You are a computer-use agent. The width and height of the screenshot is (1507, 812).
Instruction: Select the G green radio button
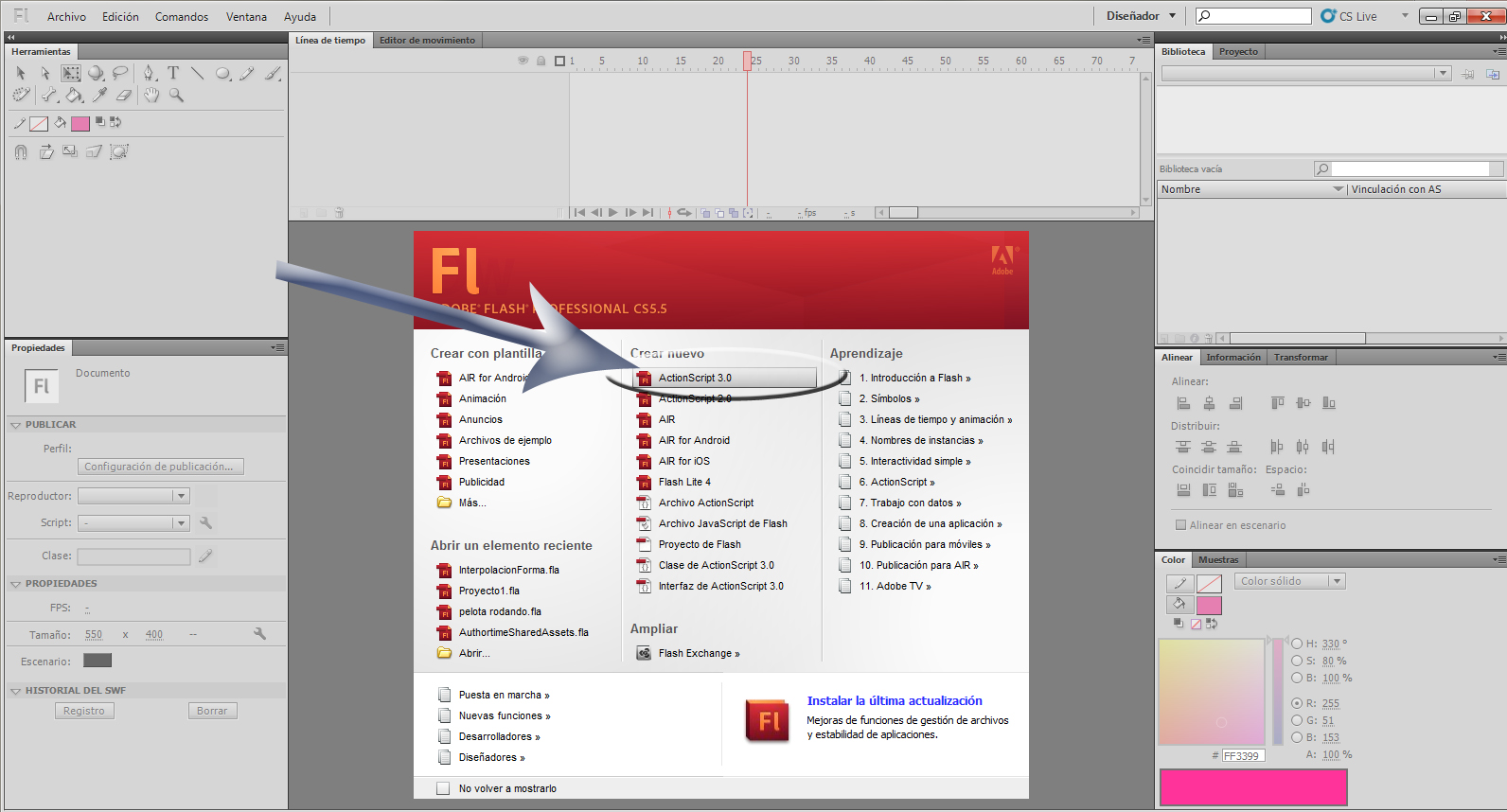click(1297, 720)
